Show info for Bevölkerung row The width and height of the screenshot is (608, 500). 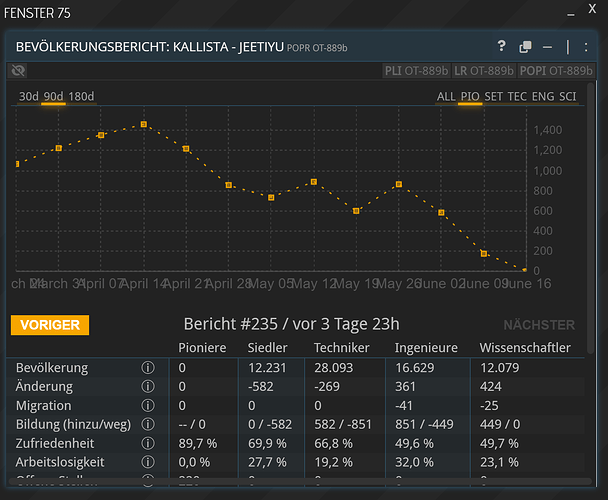click(148, 367)
